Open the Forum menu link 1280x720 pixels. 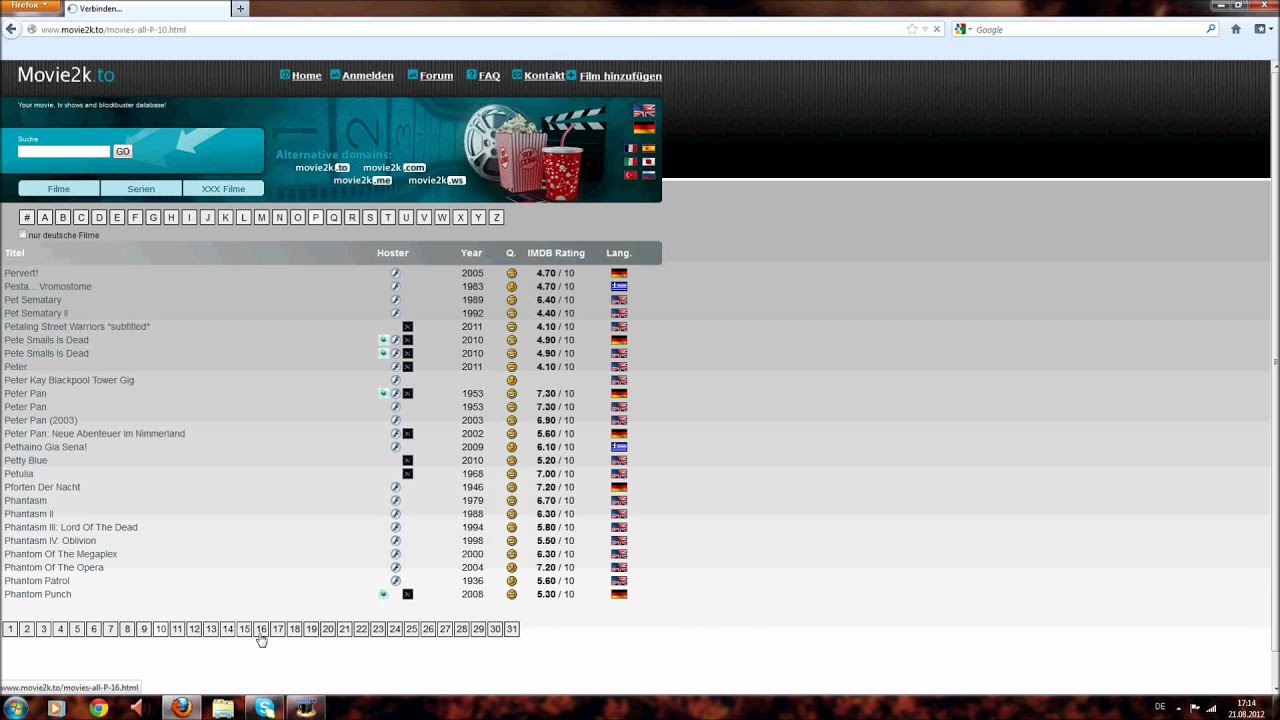(x=436, y=76)
